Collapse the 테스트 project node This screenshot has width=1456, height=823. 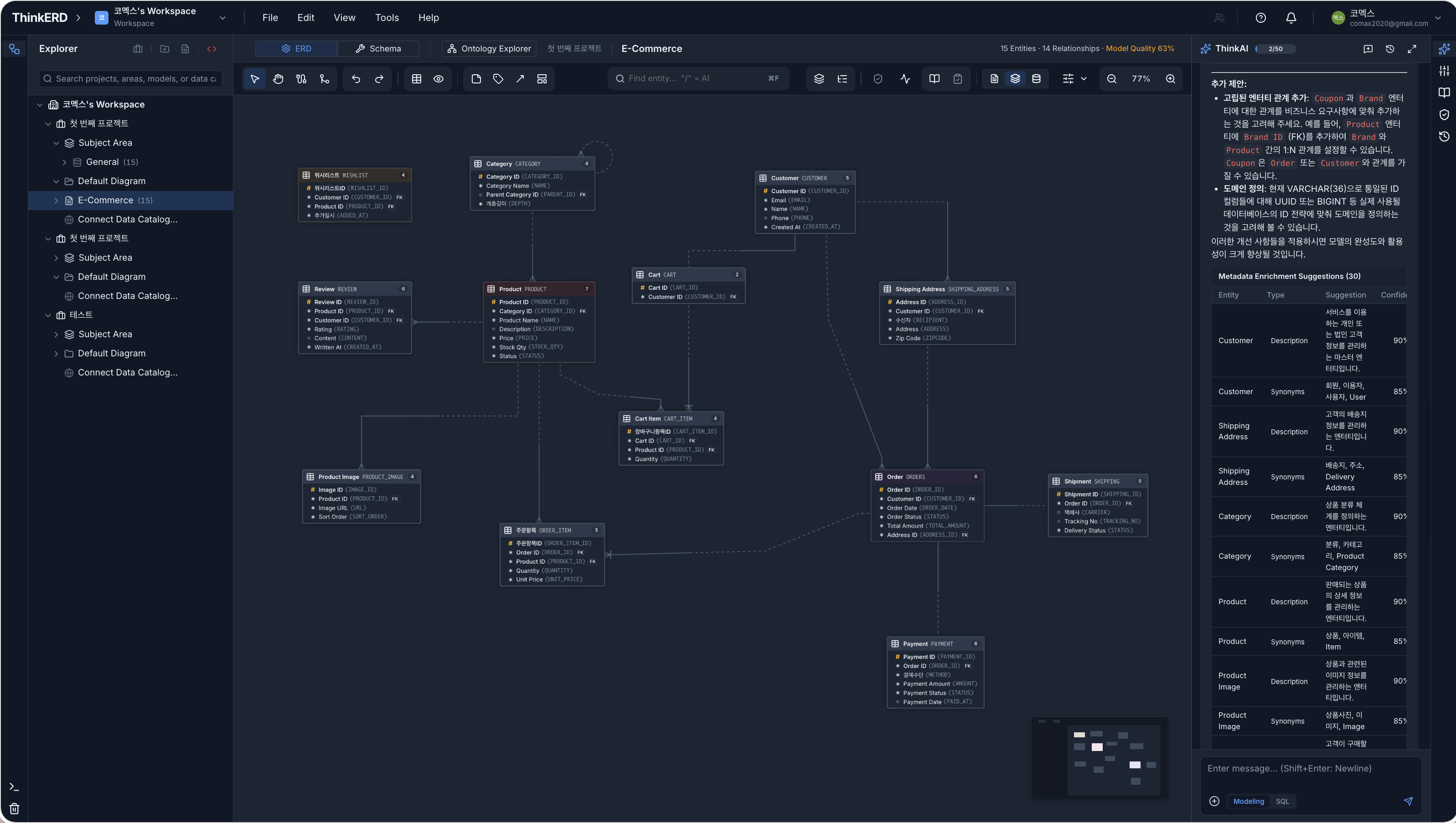coord(47,315)
